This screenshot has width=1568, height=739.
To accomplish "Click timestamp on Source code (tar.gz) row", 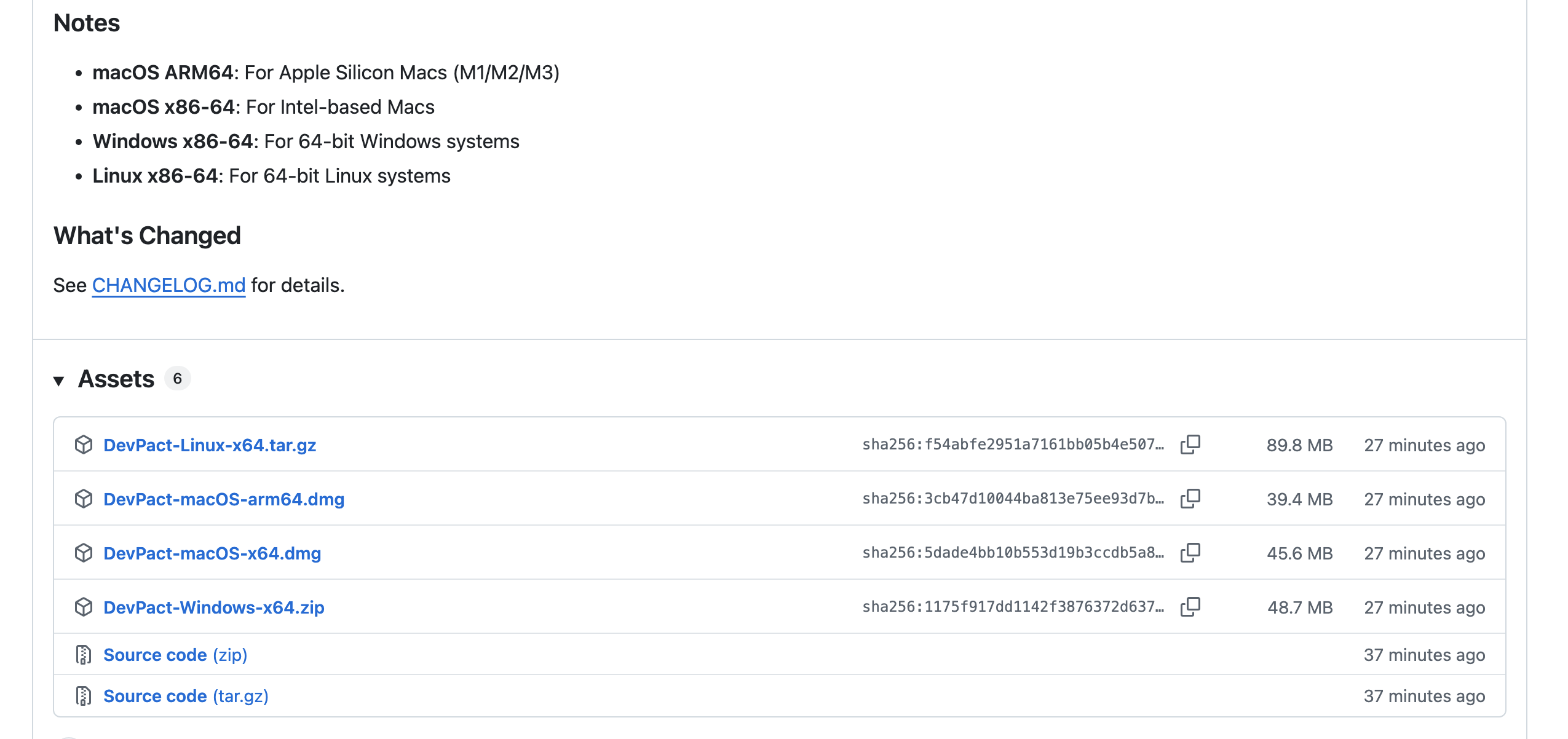I will 1424,696.
